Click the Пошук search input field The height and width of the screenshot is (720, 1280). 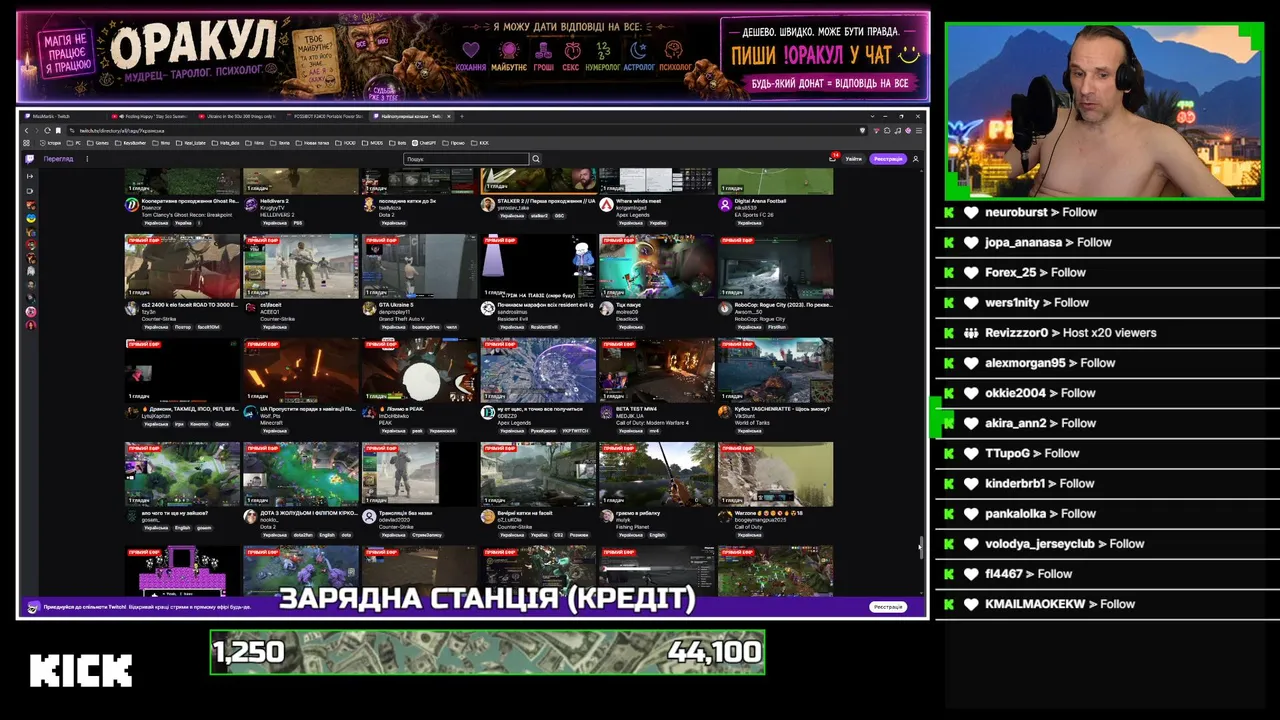pos(466,159)
